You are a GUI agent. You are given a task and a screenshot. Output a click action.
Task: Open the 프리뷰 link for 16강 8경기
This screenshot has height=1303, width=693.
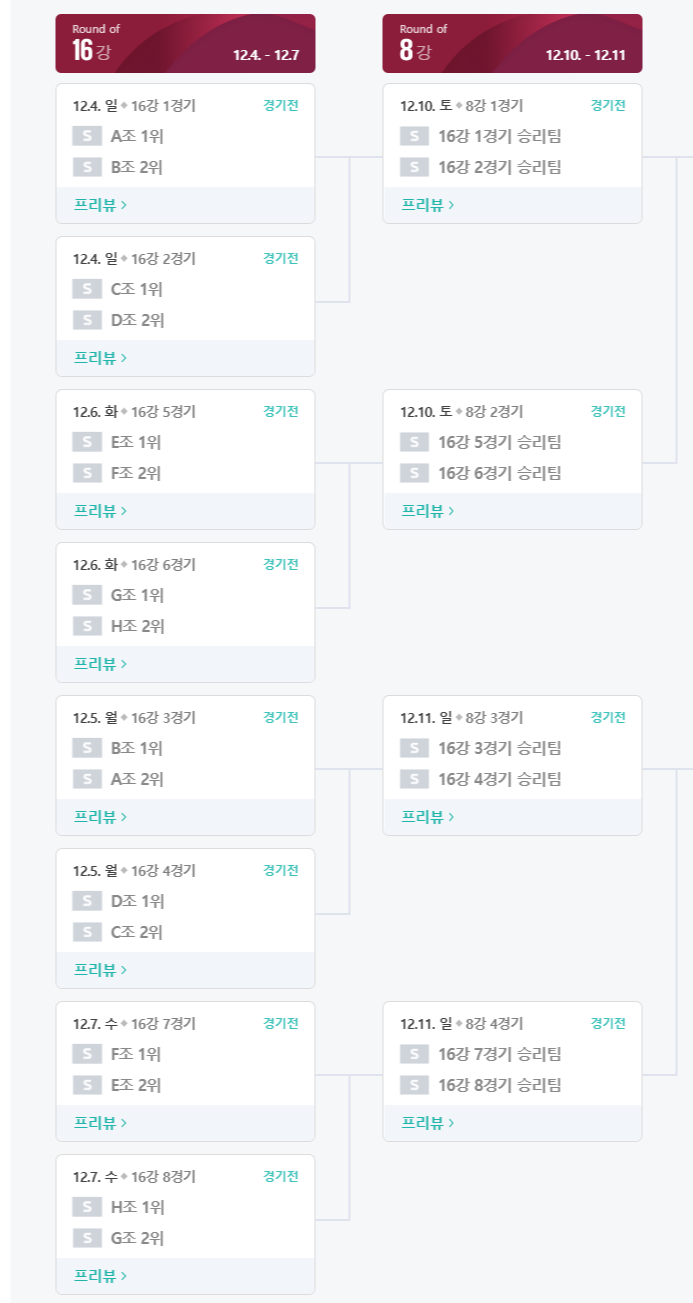(100, 1276)
